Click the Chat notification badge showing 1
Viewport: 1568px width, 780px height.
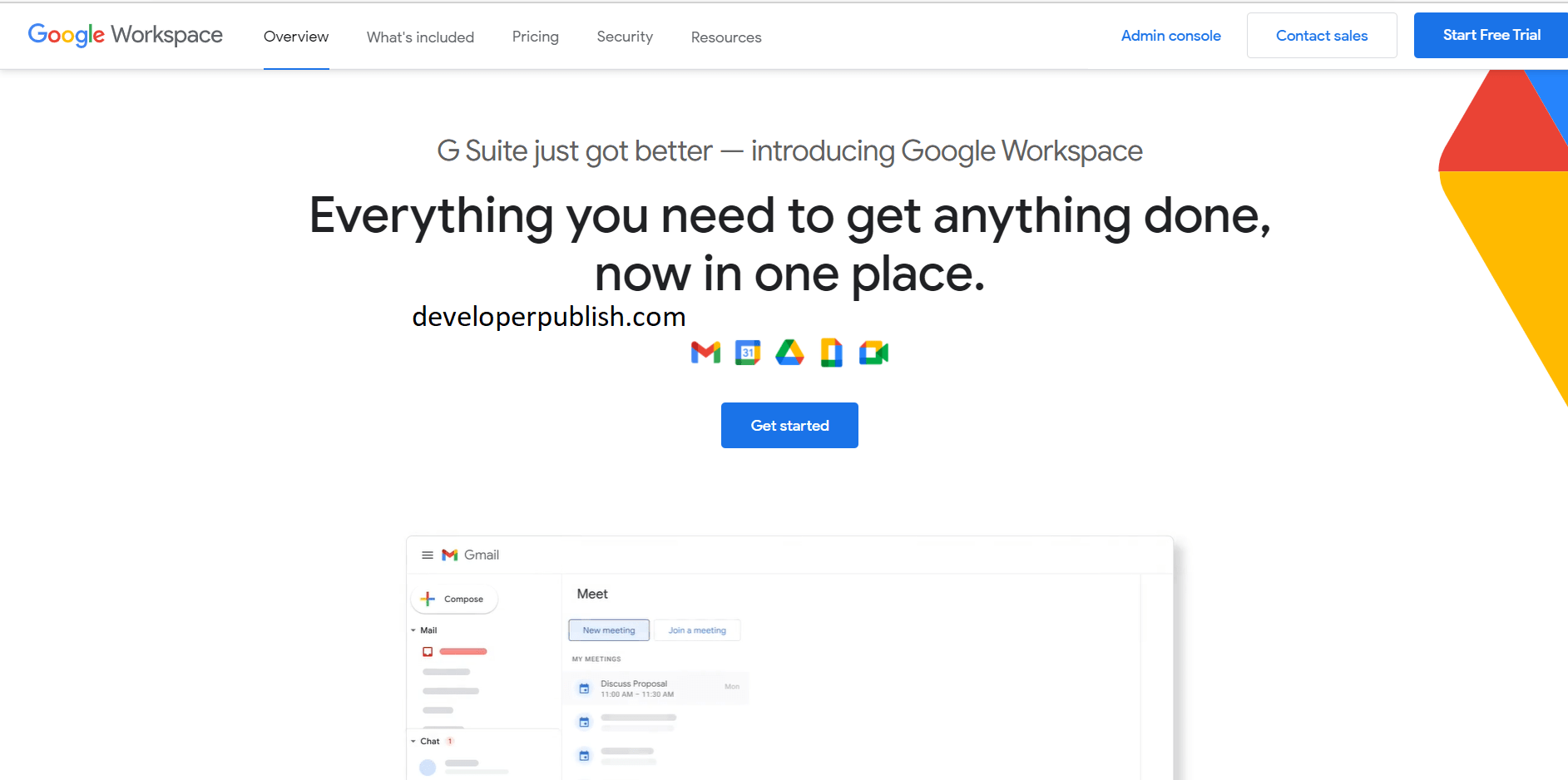pos(450,741)
